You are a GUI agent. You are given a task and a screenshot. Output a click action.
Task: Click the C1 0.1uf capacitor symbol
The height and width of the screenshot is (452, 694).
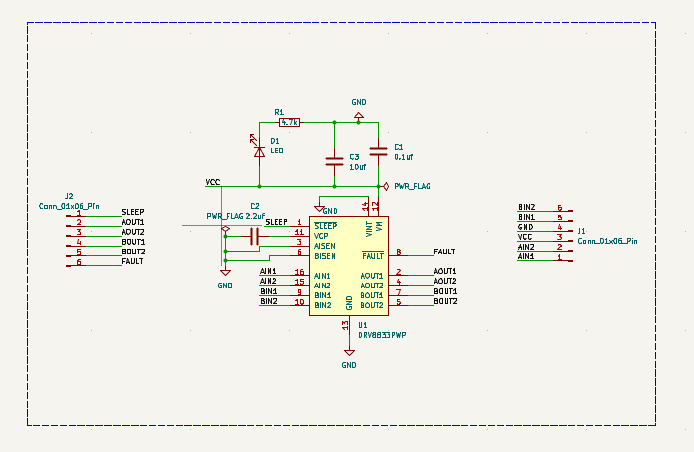378,151
